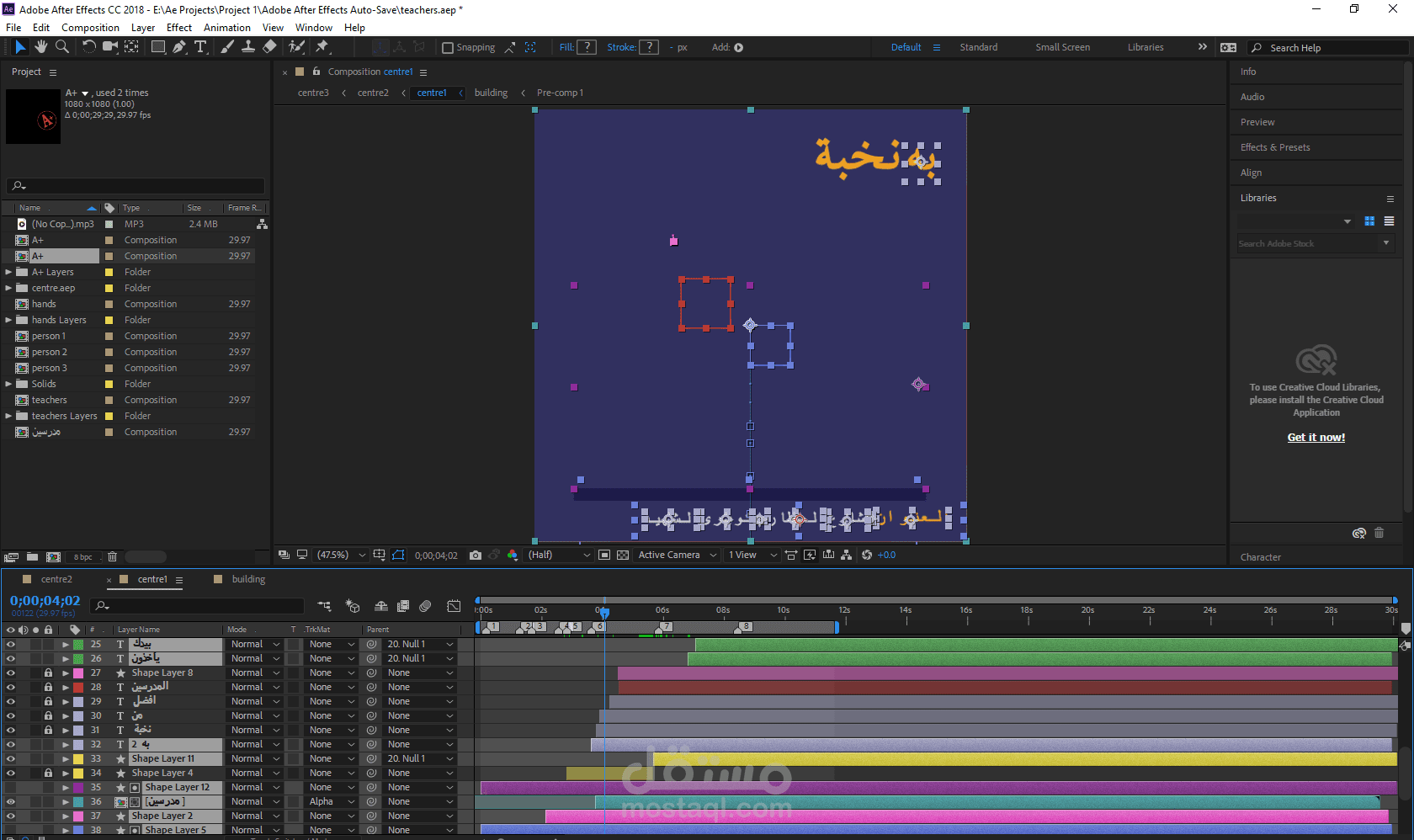Image resolution: width=1414 pixels, height=840 pixels.
Task: Click the Show Channel color icon in viewer
Action: (513, 556)
